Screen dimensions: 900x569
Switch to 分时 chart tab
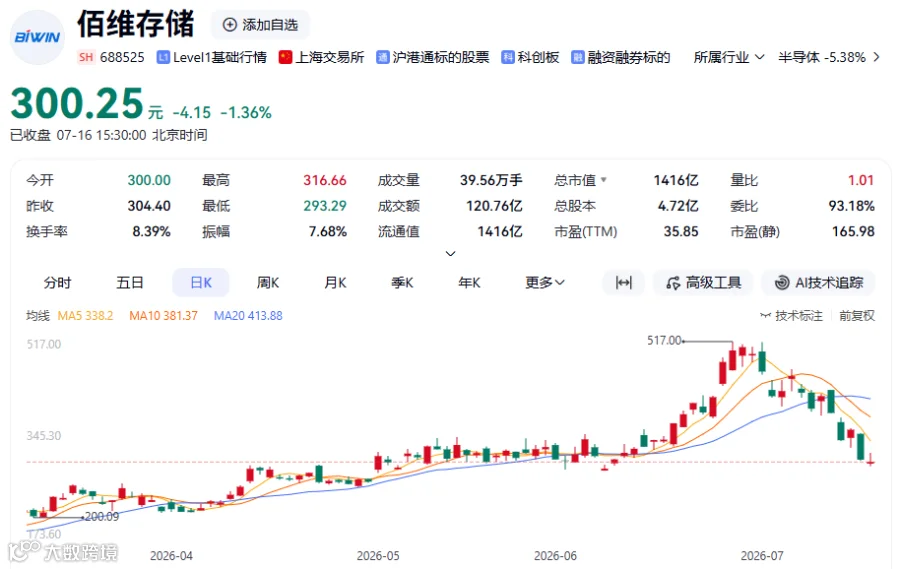click(57, 282)
